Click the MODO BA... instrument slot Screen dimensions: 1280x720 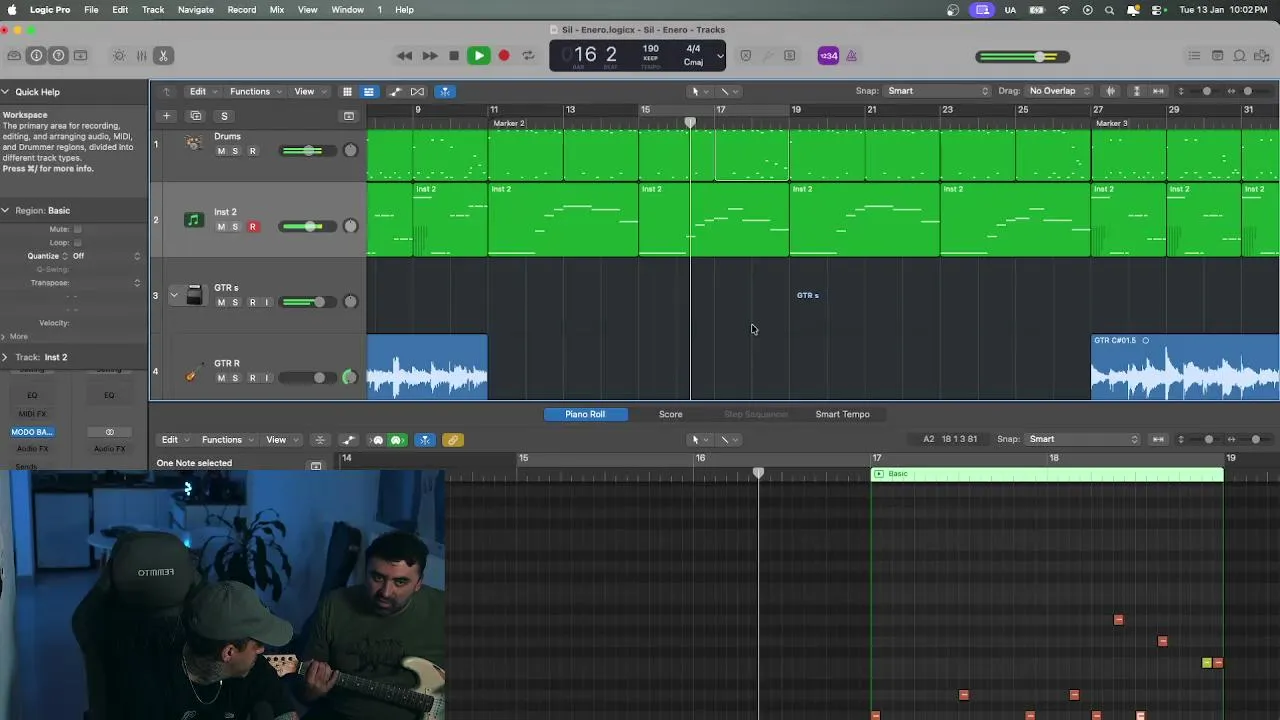coord(32,432)
